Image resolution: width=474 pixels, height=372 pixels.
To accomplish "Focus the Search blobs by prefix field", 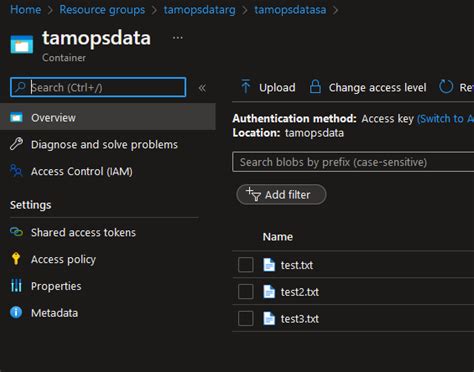I will (353, 162).
